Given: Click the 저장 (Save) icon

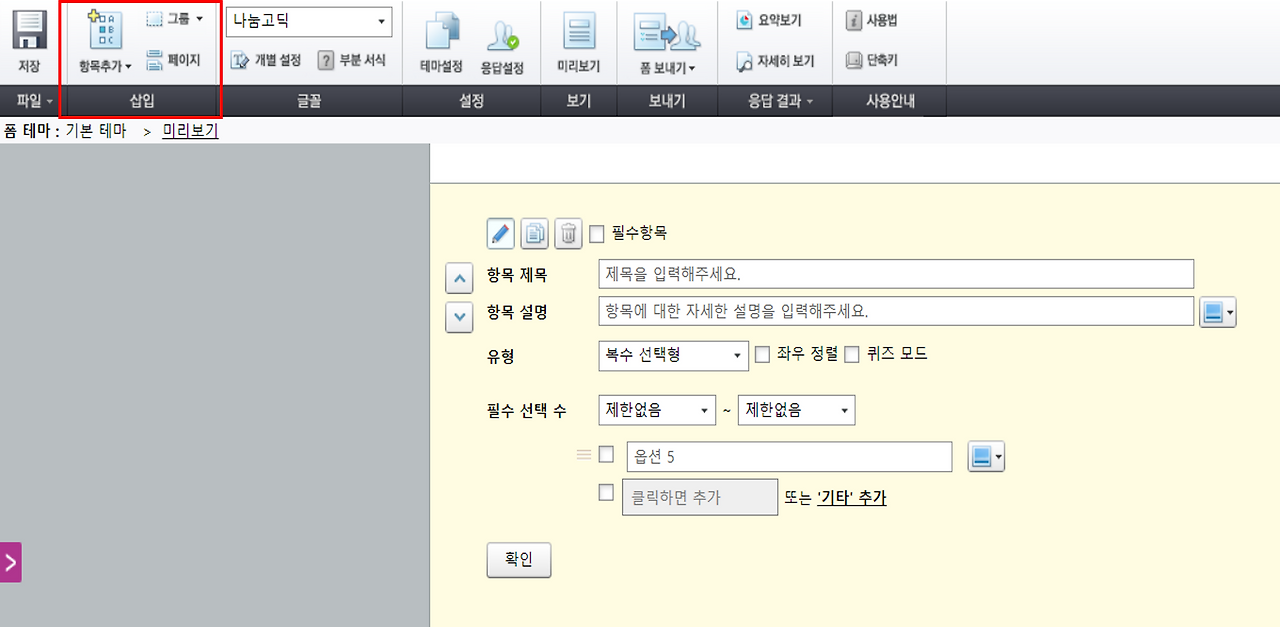Looking at the screenshot, I should tap(30, 40).
